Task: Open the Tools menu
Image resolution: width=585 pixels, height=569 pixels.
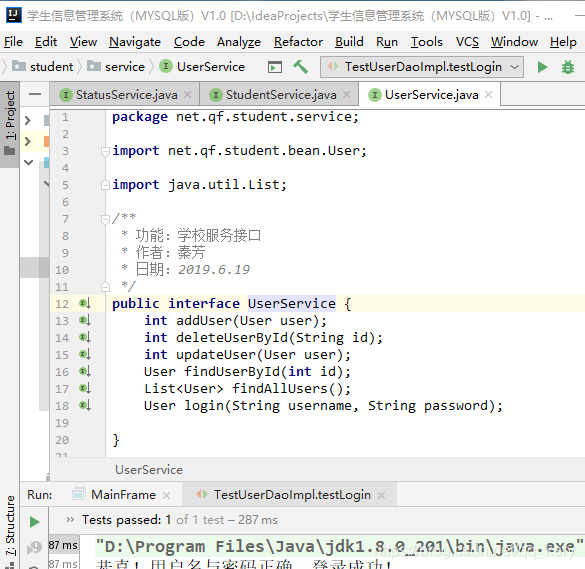Action: [x=427, y=42]
